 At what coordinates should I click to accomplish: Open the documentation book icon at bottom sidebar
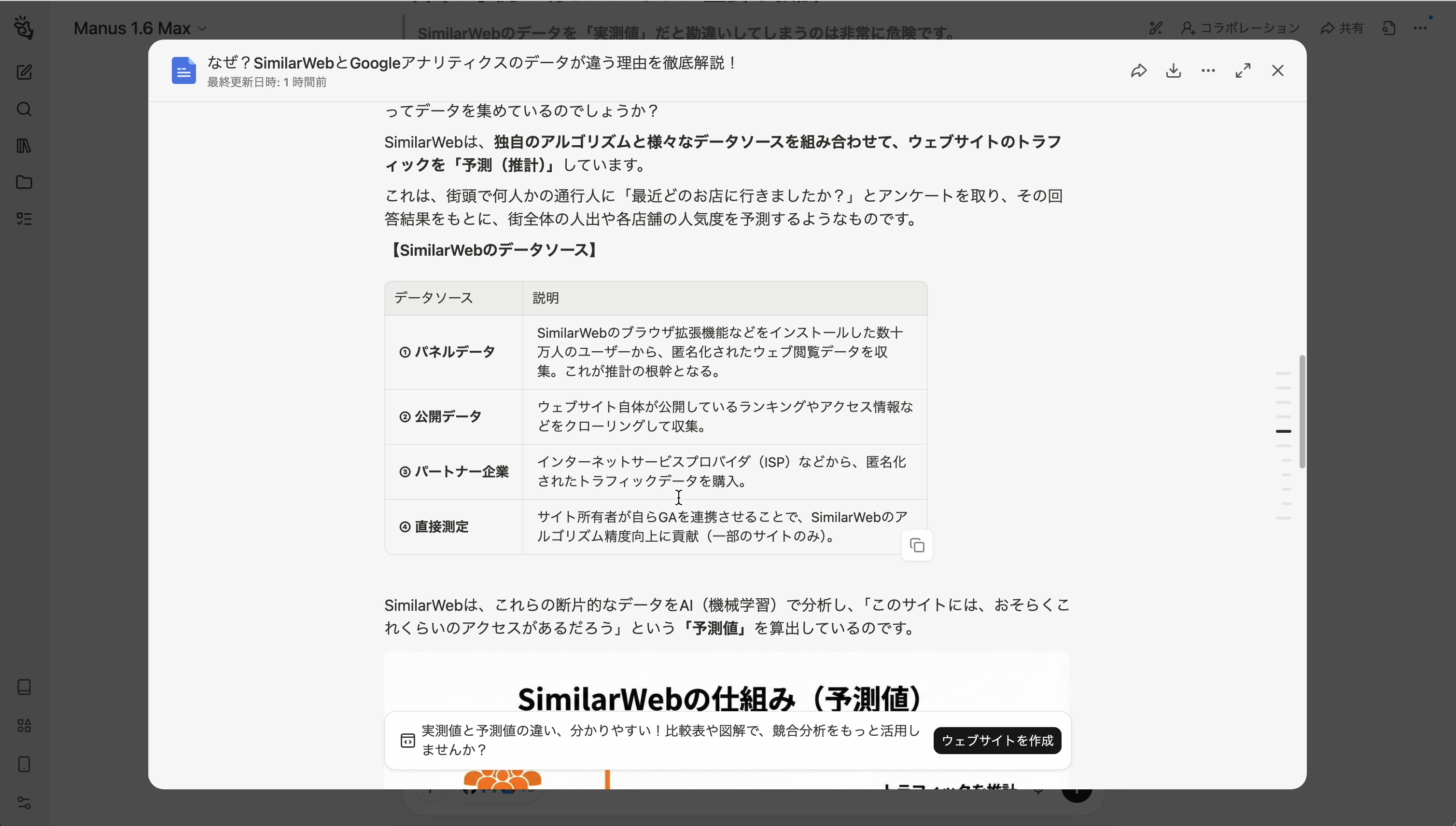[x=24, y=687]
